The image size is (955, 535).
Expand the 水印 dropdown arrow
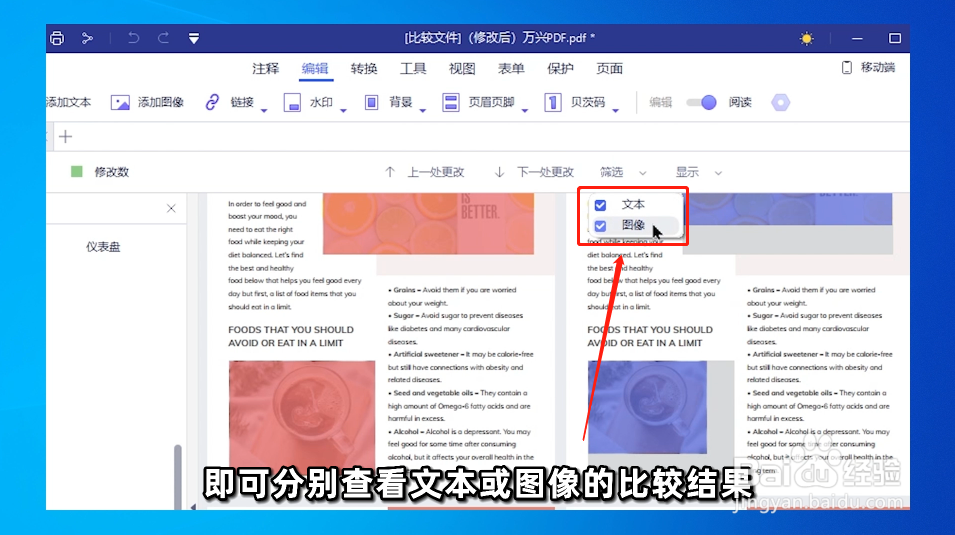(x=344, y=110)
